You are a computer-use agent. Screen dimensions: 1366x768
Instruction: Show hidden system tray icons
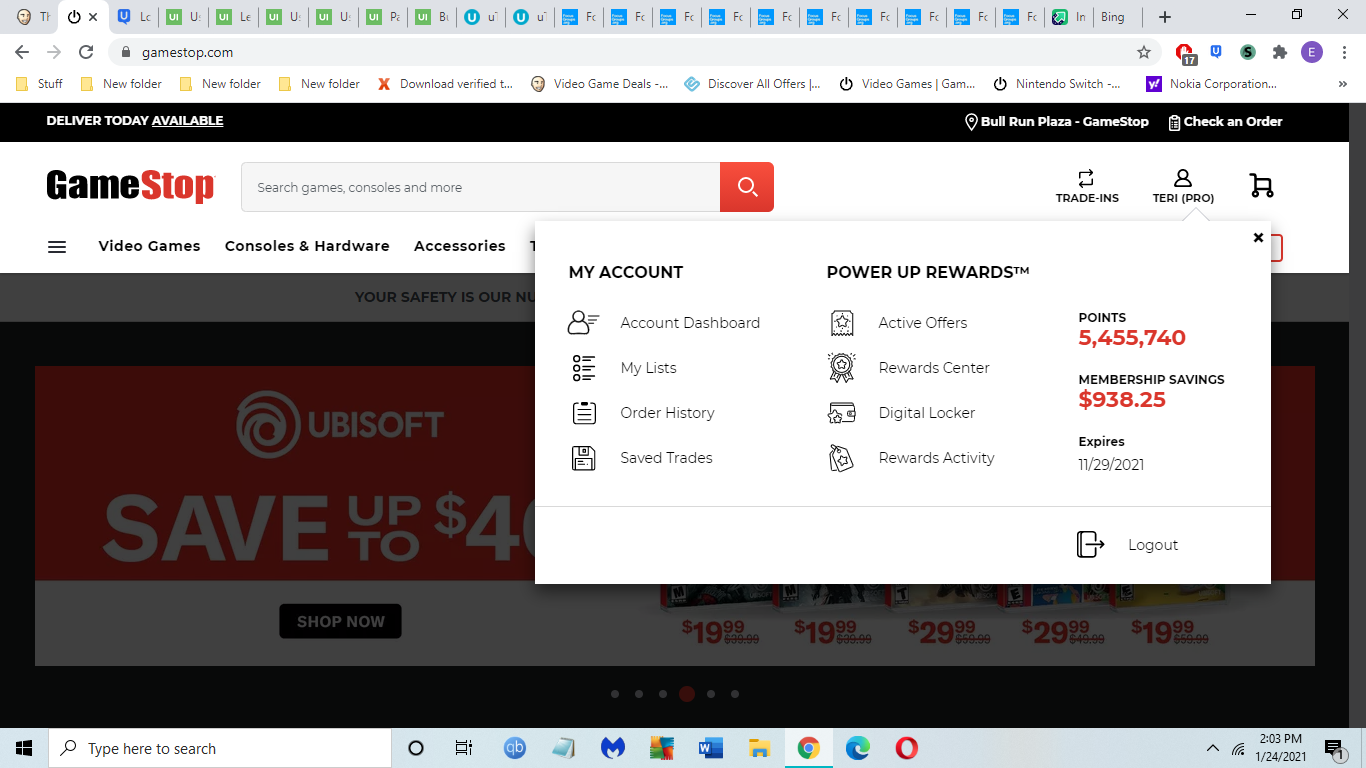[x=1213, y=748]
